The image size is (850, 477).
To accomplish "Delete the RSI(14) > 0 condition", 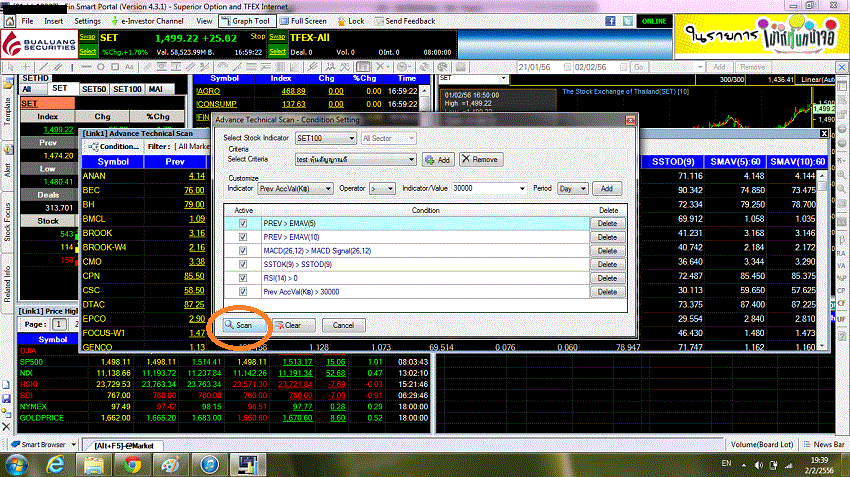I will tap(607, 278).
